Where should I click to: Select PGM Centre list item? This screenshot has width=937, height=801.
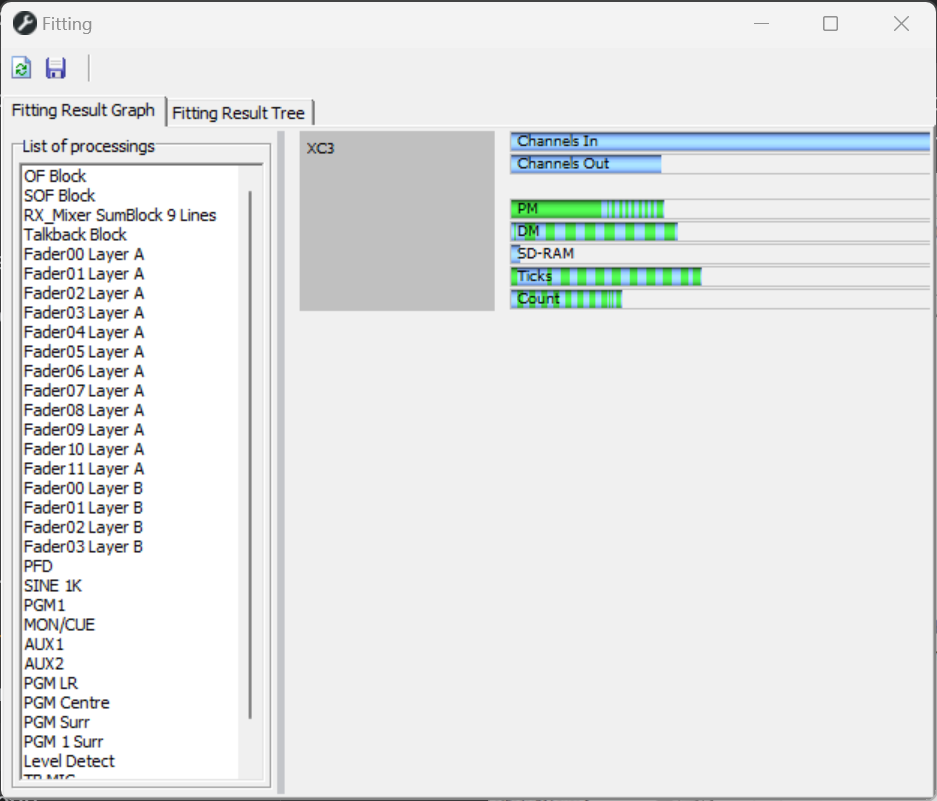coord(67,703)
